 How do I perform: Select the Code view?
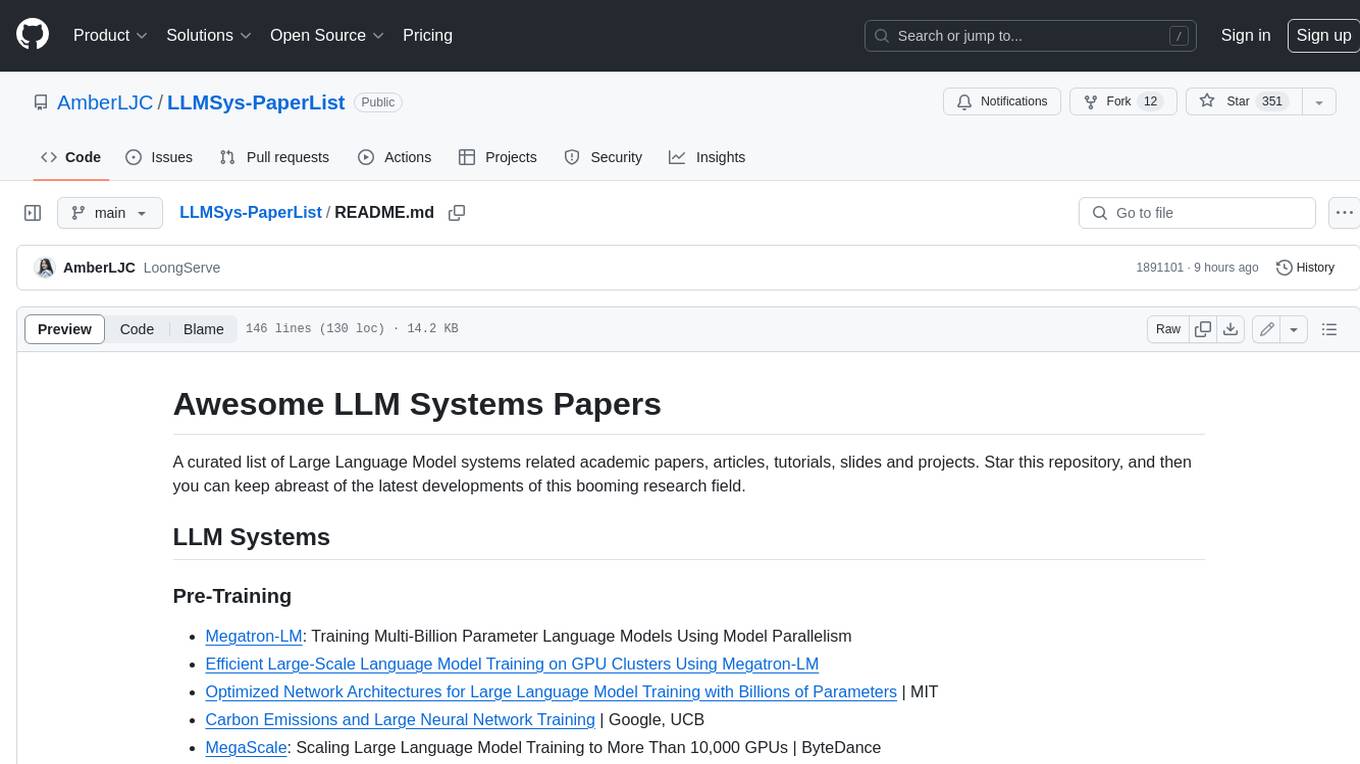[x=137, y=329]
